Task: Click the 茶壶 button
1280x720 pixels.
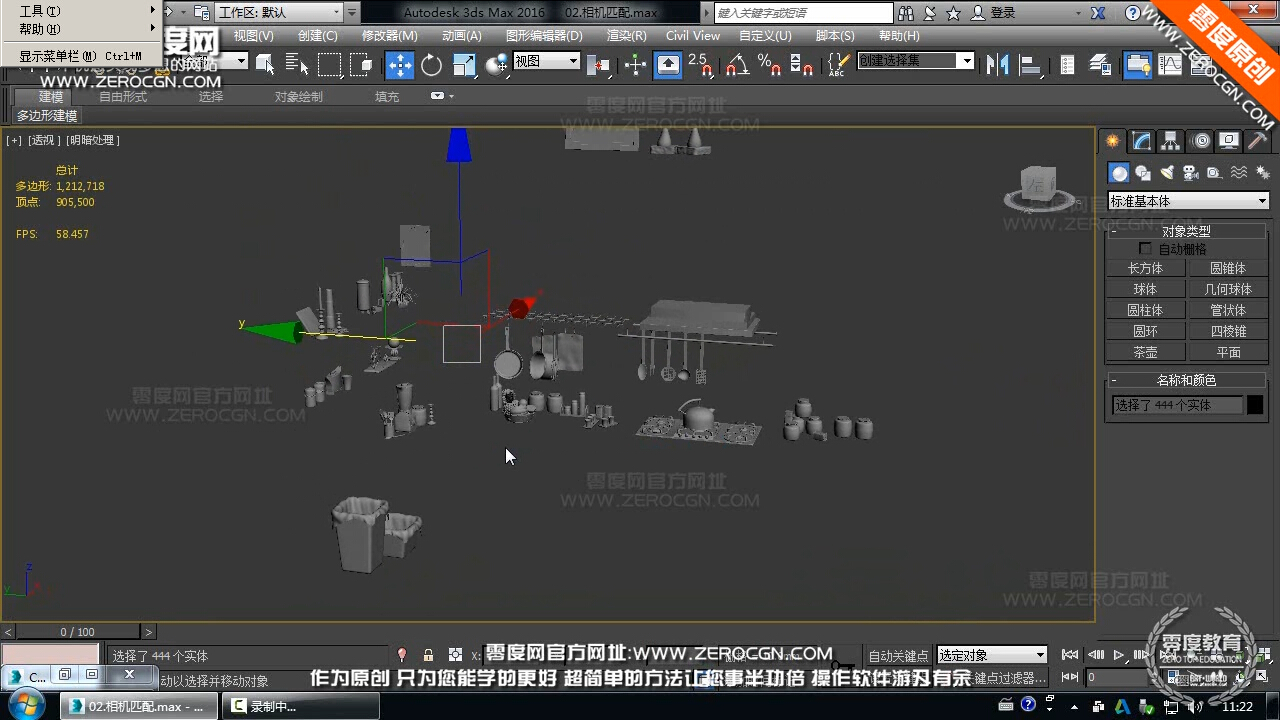Action: pyautogui.click(x=1146, y=352)
